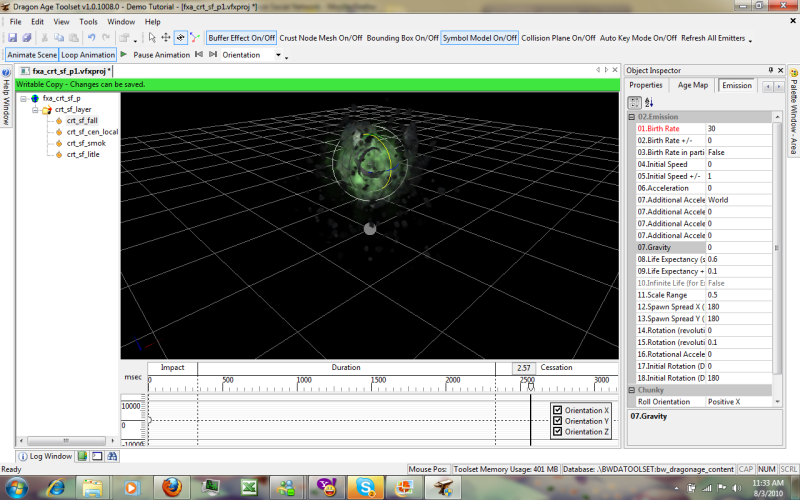Click the Refresh All Emitters button
Screen dimensions: 800x500
click(x=713, y=38)
